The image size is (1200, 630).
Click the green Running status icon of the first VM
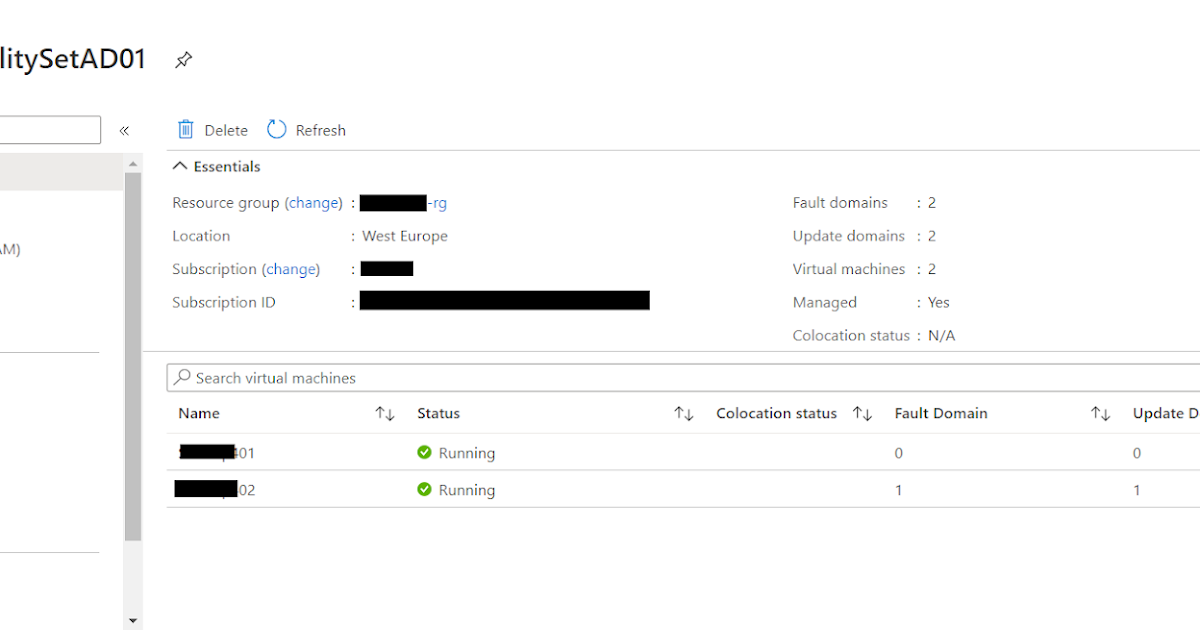click(425, 452)
